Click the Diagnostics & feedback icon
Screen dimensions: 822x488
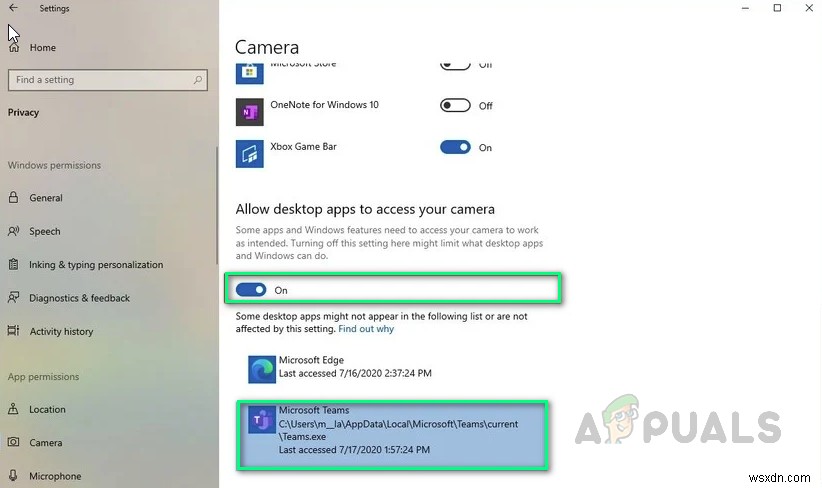[14, 298]
